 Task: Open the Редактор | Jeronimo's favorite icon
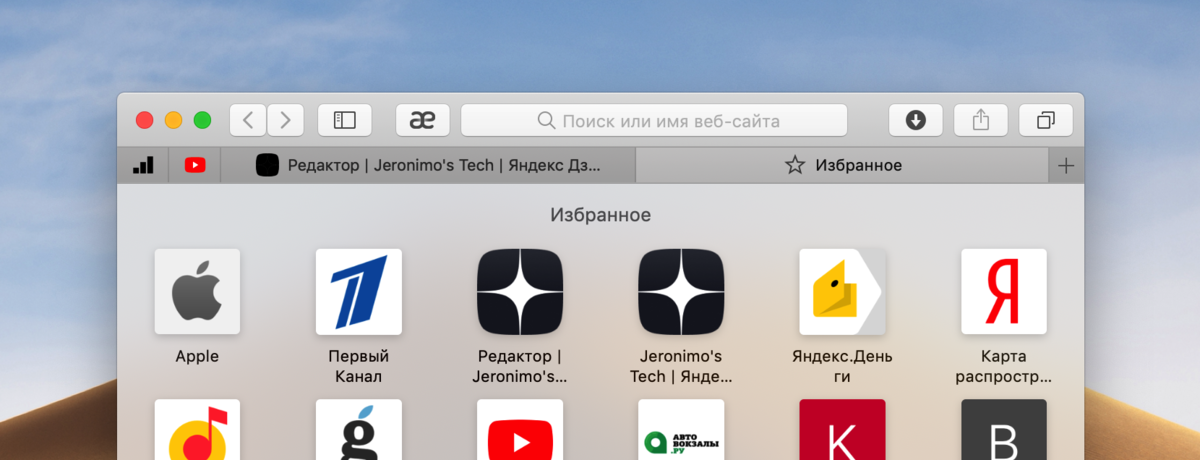pyautogui.click(x=520, y=292)
